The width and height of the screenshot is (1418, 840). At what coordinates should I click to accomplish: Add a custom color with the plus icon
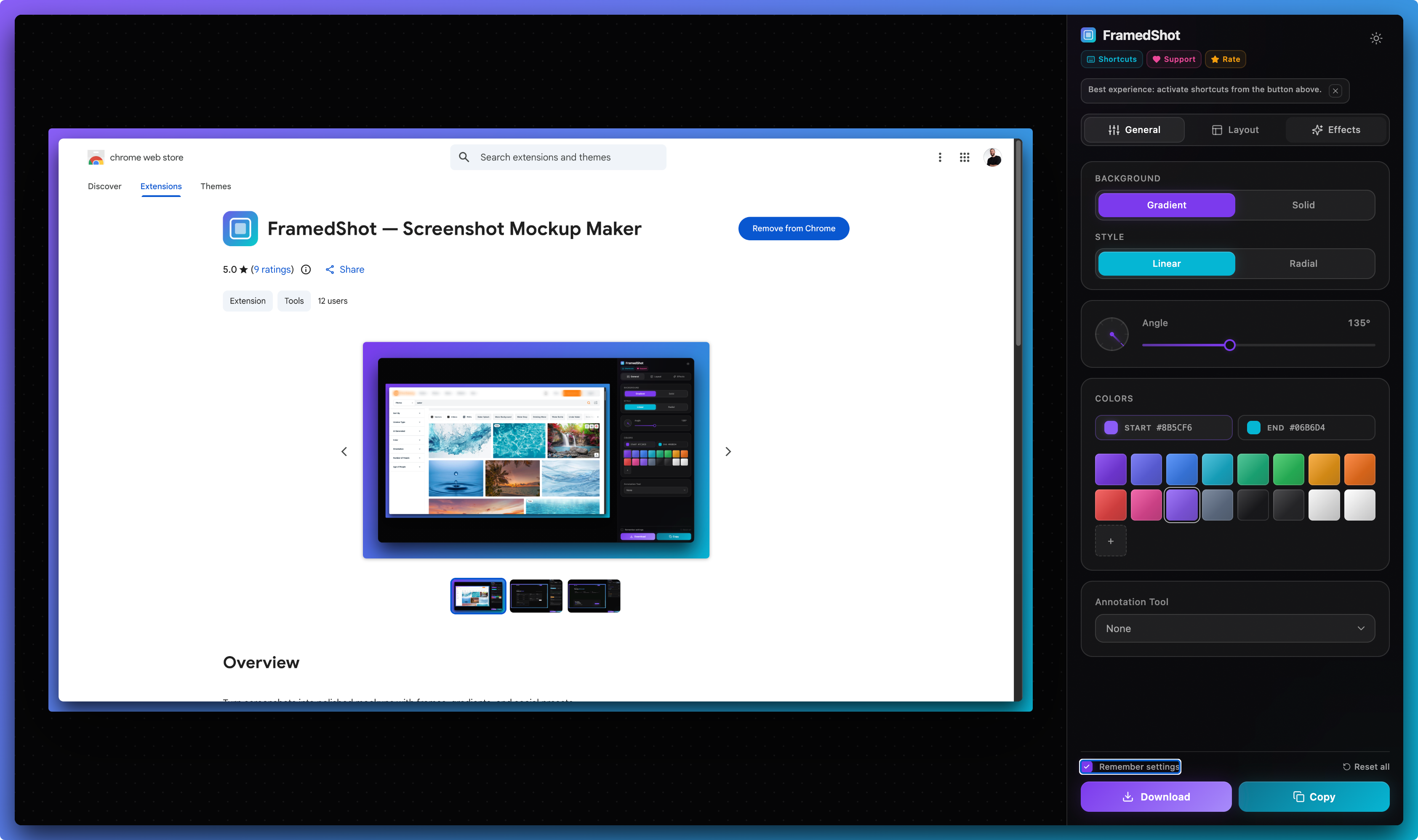pos(1111,540)
